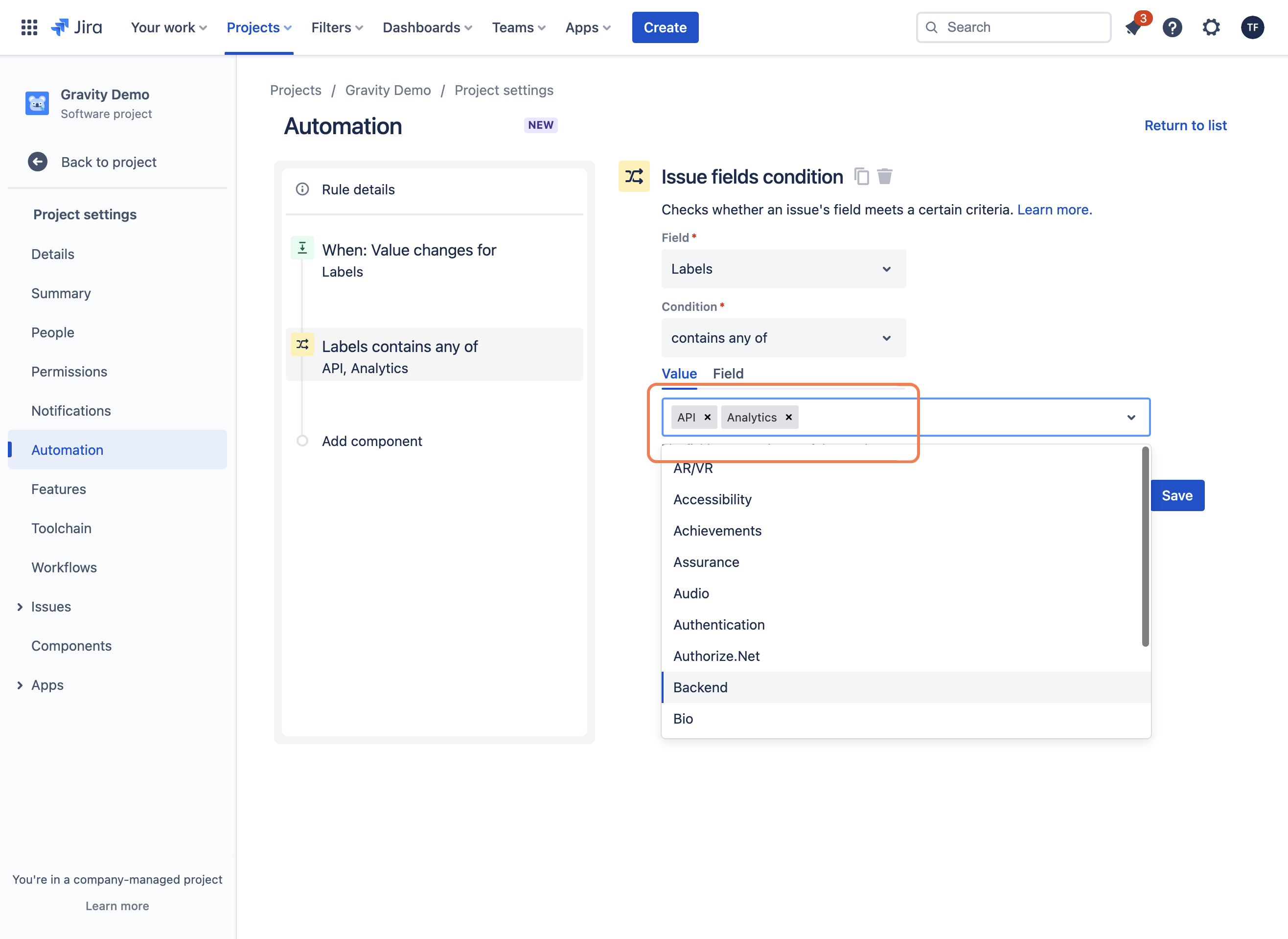Click the Add component circle marker
This screenshot has width=1288, height=939.
click(302, 441)
